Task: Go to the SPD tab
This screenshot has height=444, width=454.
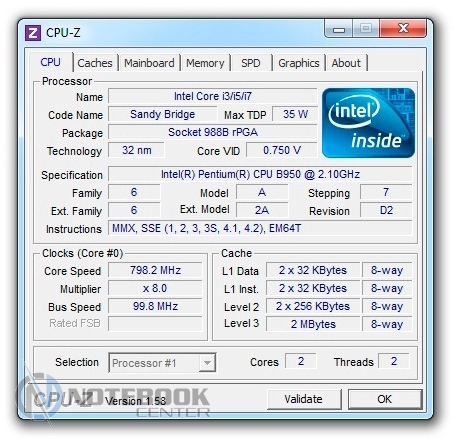Action: point(251,63)
